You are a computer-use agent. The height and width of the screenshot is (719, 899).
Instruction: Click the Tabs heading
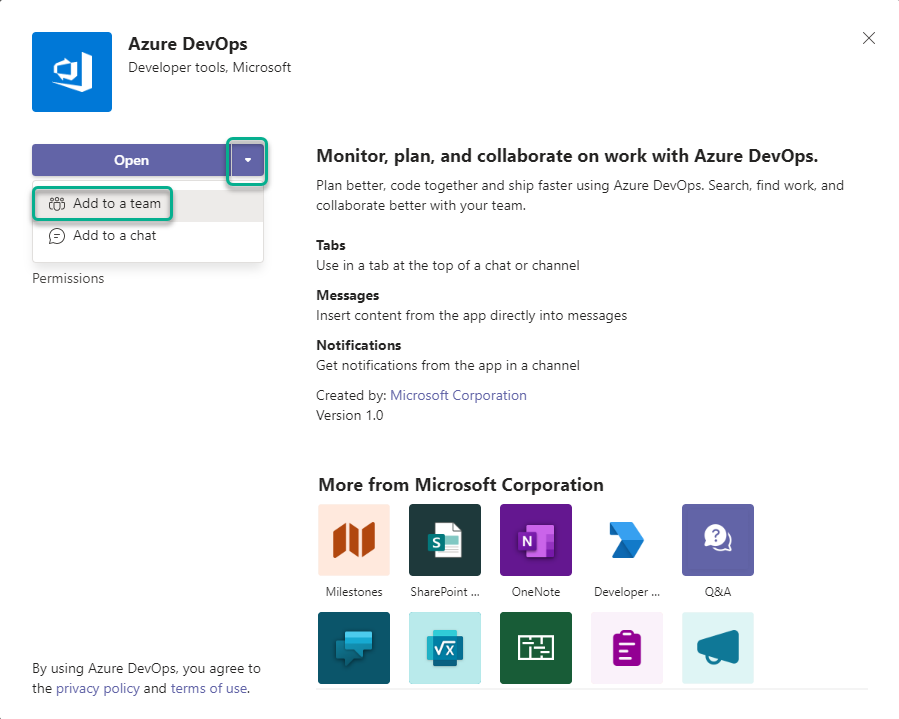coord(331,245)
